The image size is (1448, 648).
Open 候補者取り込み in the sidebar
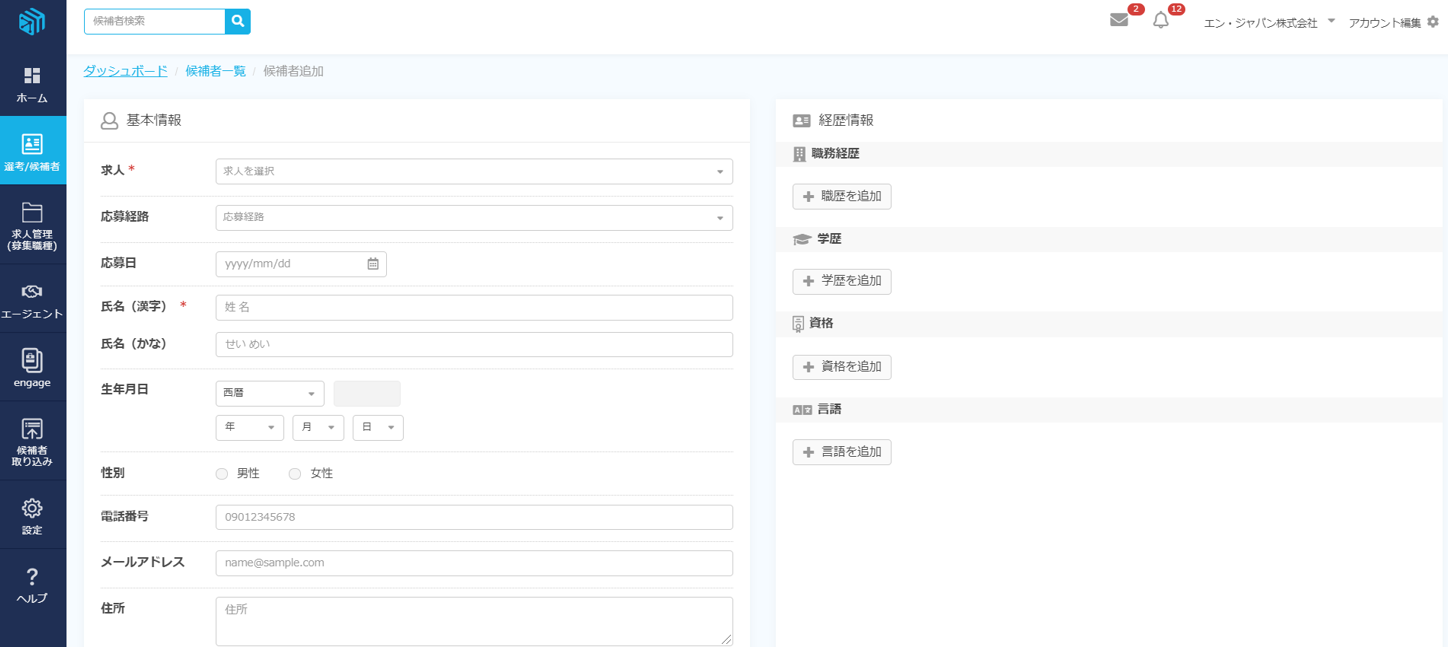pyautogui.click(x=32, y=442)
